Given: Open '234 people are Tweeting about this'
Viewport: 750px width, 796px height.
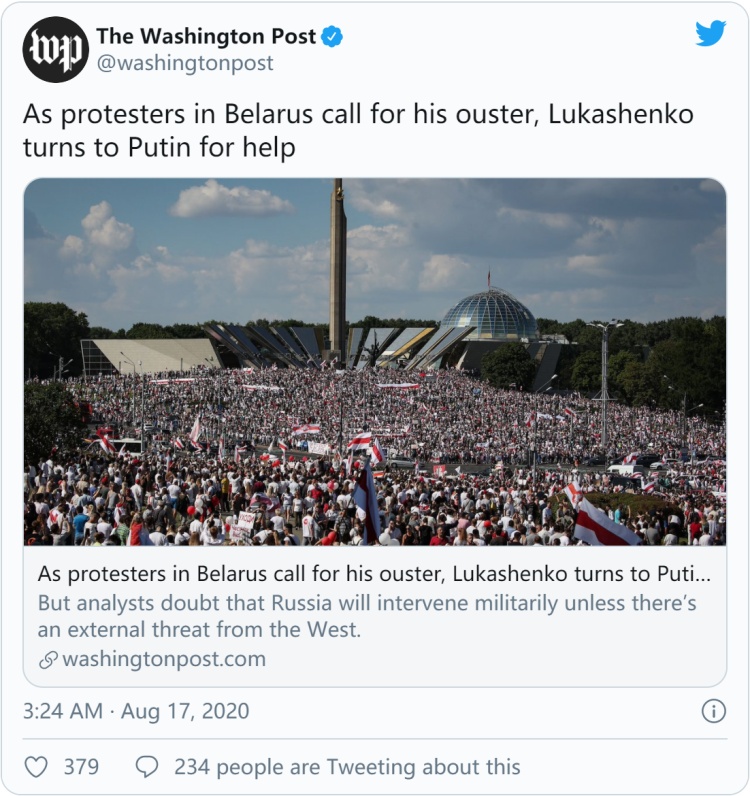Looking at the screenshot, I should [347, 767].
